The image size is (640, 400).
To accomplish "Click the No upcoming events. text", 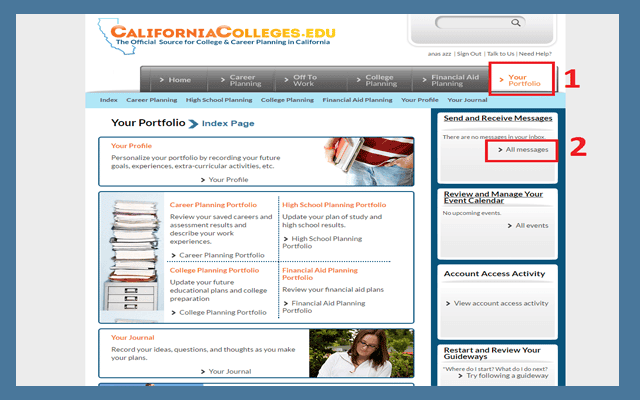I will (471, 213).
